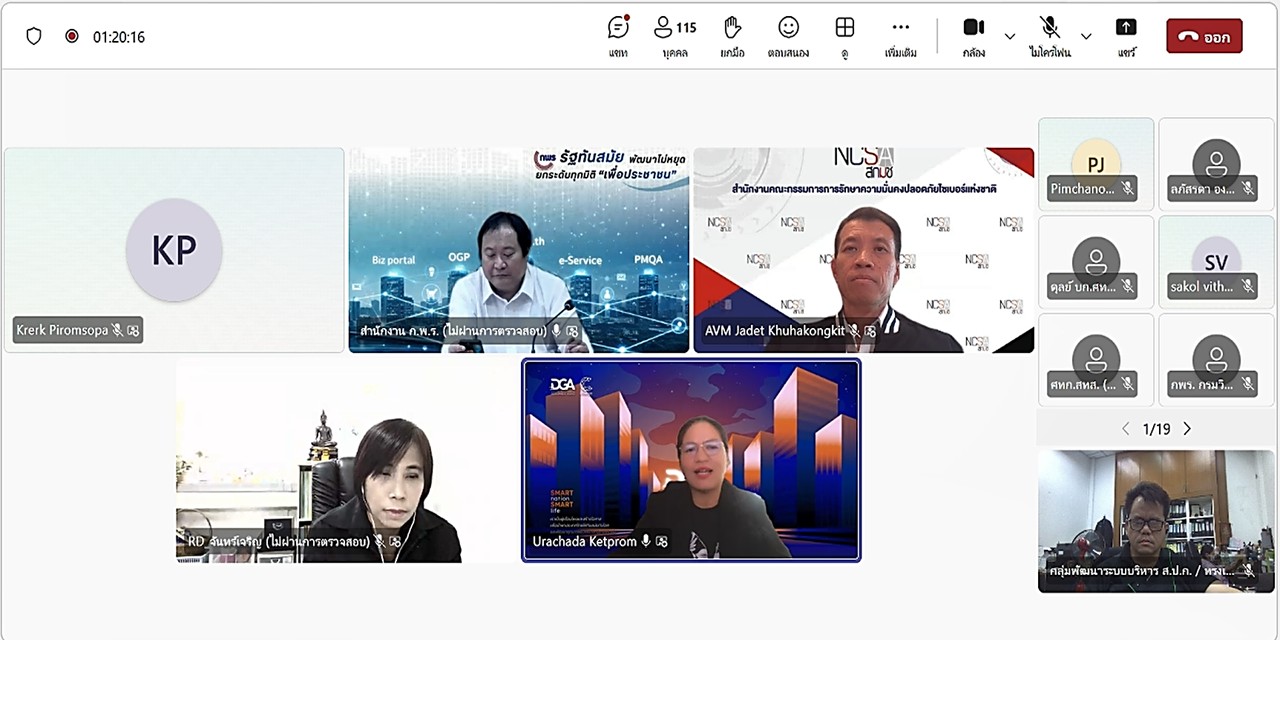Select Urachada Ketprom's highlighted video tile

(691, 460)
